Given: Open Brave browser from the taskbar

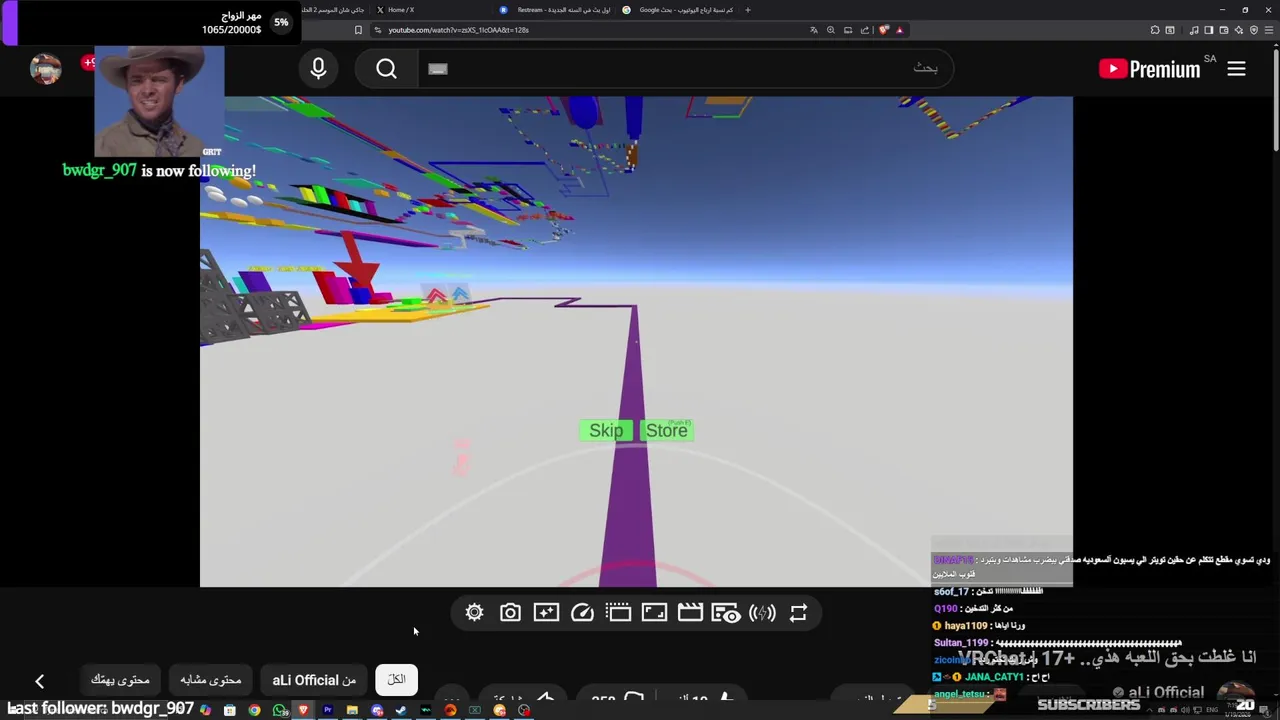Looking at the screenshot, I should (303, 710).
